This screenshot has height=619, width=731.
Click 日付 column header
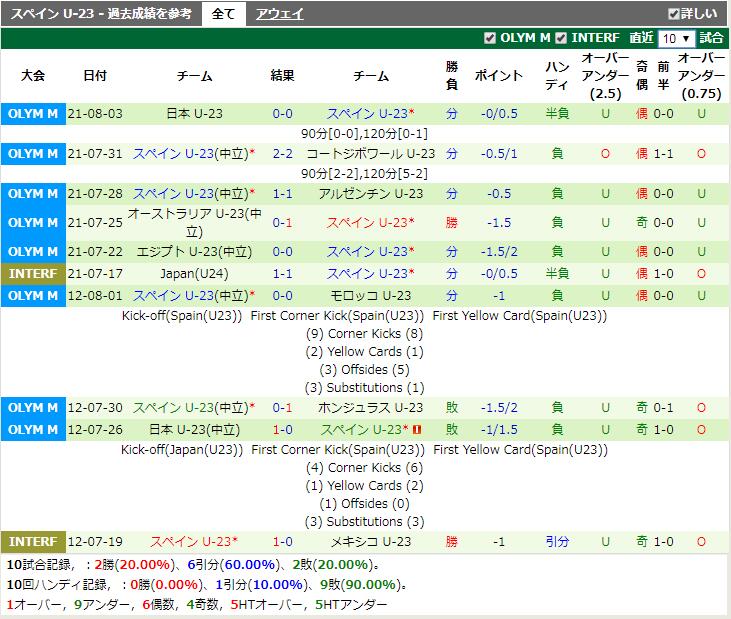[95, 76]
